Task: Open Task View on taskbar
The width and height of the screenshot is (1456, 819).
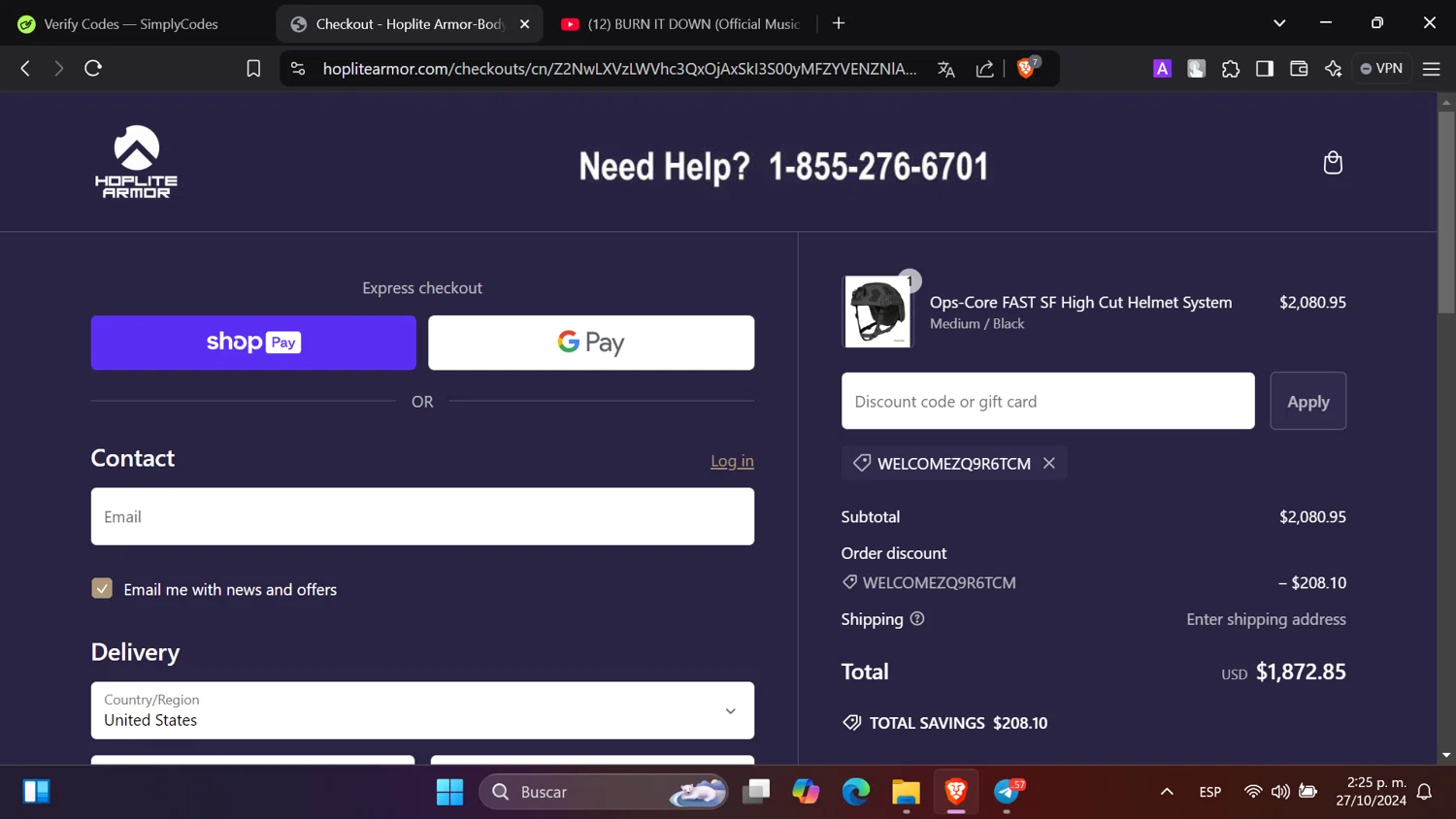Action: click(x=755, y=792)
